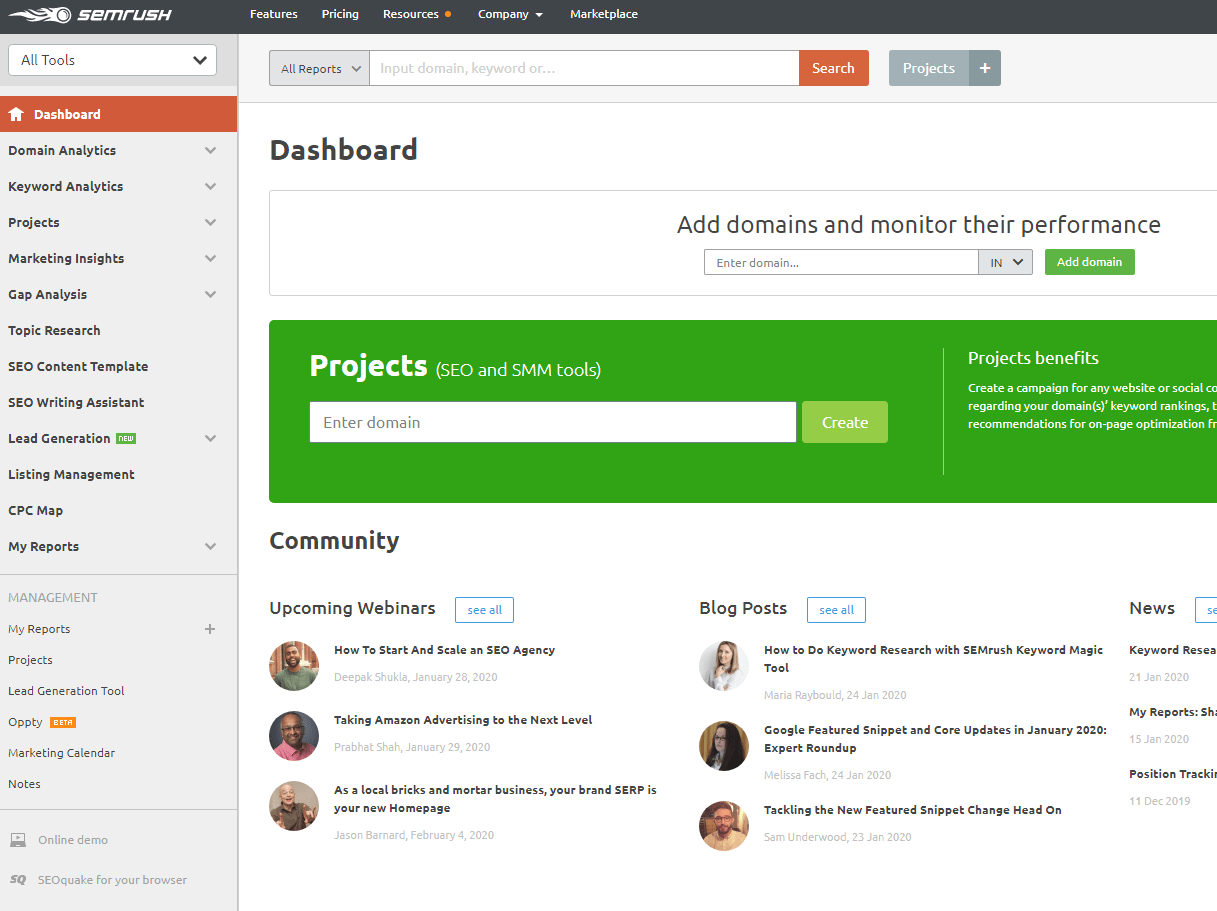
Task: Open Listing Management
Action: pos(71,474)
